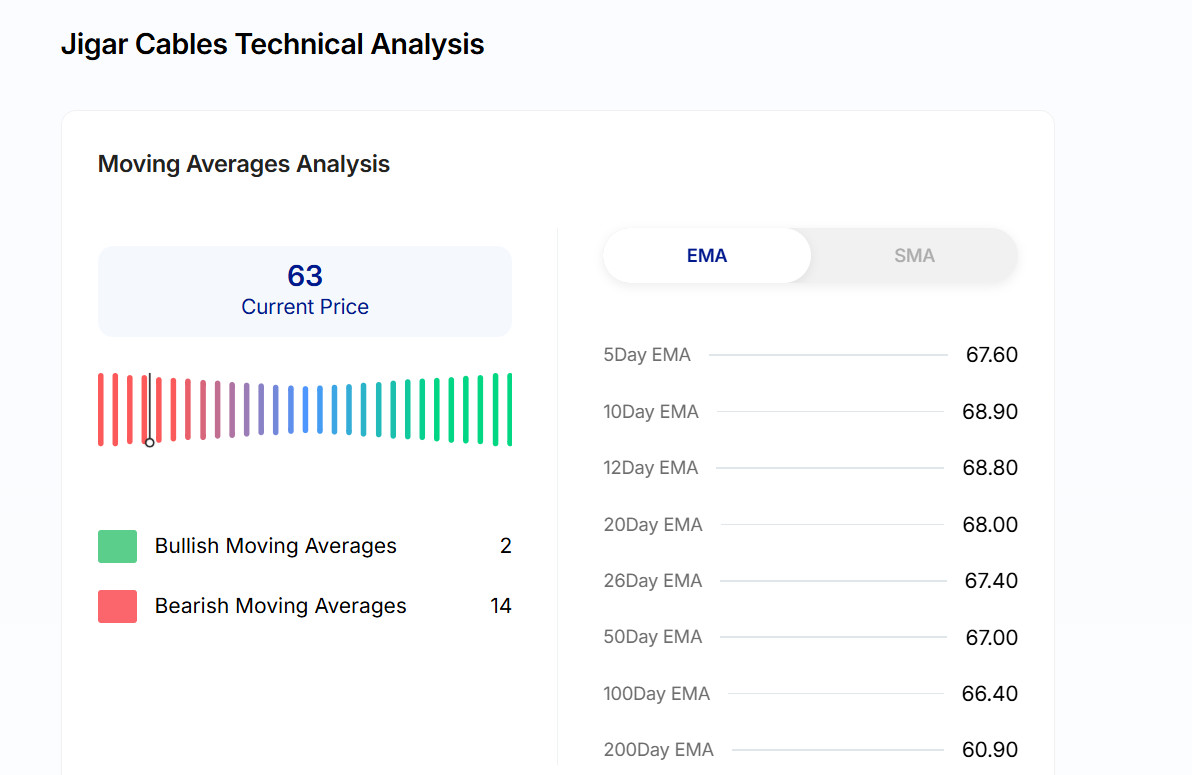The width and height of the screenshot is (1192, 775).
Task: Select the 50Day EMA label
Action: 653,637
